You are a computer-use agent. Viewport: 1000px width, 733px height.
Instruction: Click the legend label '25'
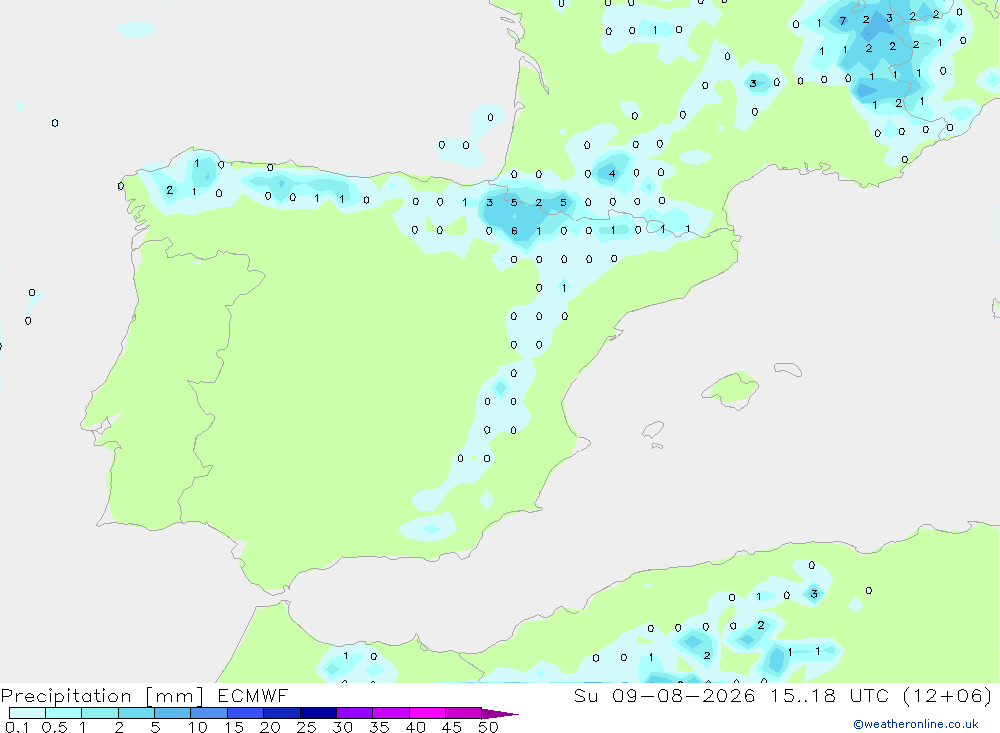pos(306,727)
